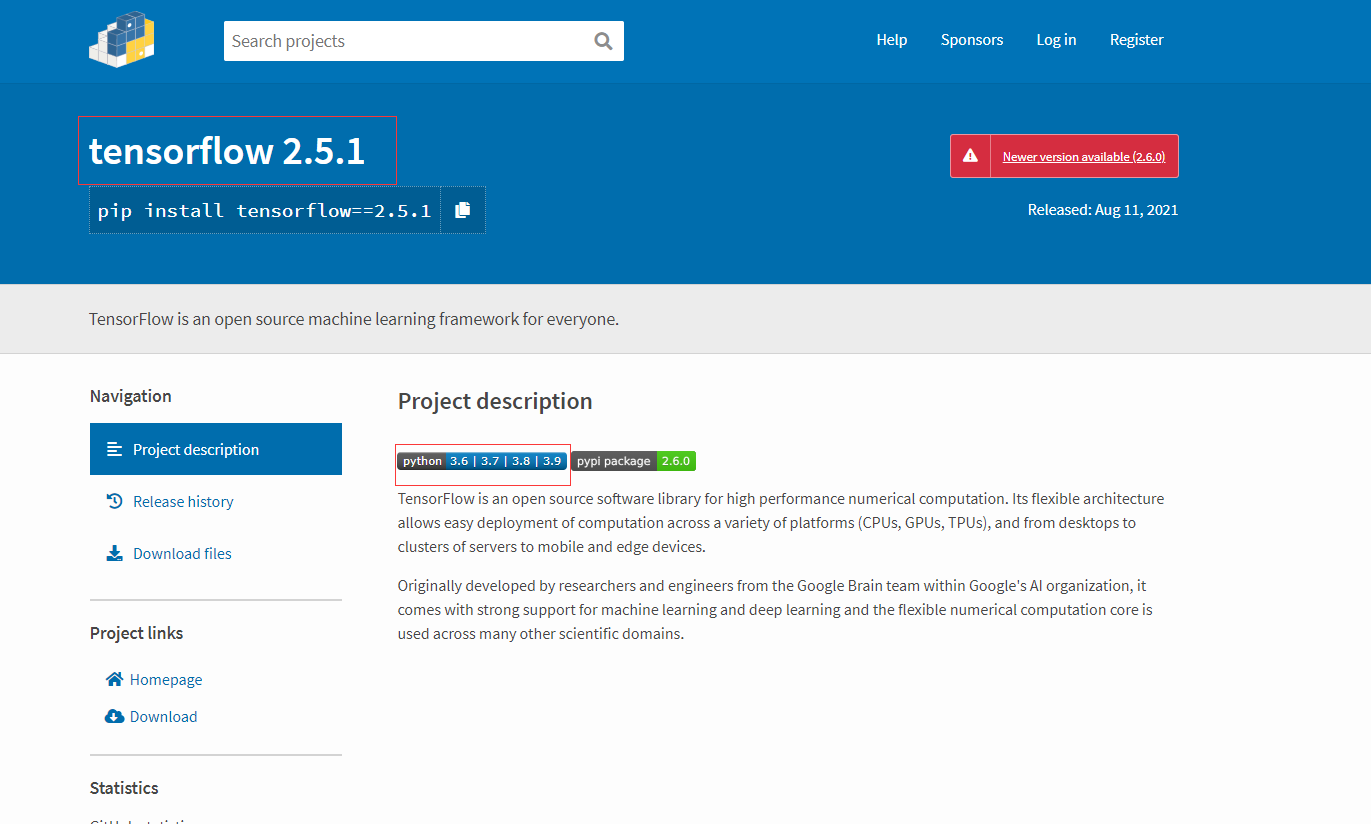Click the Navigation sidebar heading

tap(130, 396)
